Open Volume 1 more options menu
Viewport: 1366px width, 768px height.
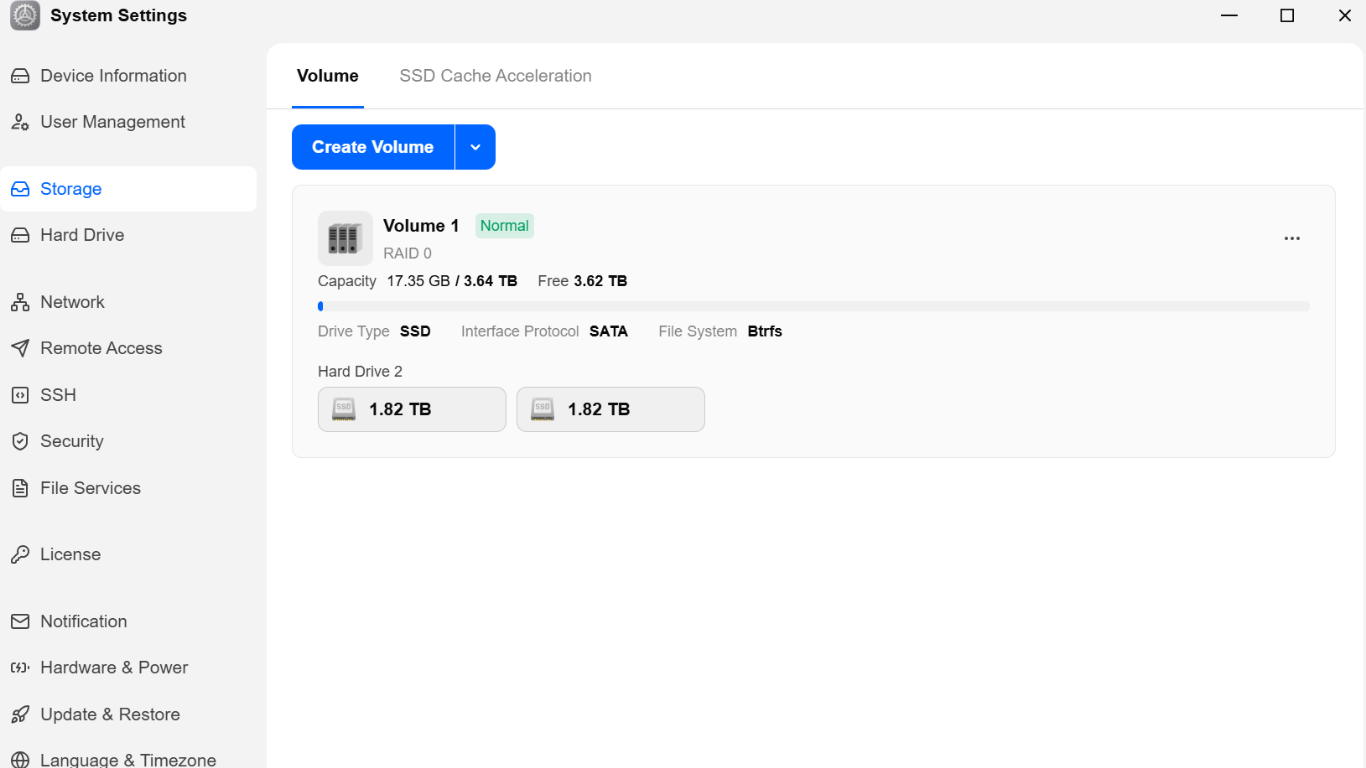1292,239
